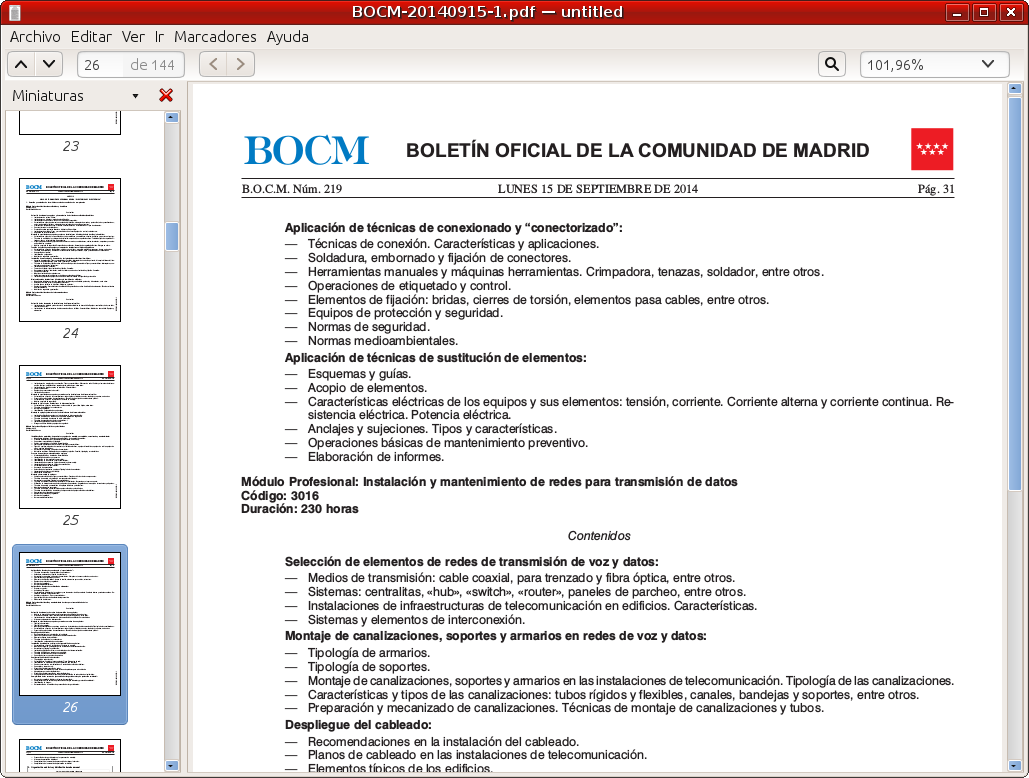Viewport: 1029px width, 778px height.
Task: Select page 24 thumbnail
Action: click(70, 250)
